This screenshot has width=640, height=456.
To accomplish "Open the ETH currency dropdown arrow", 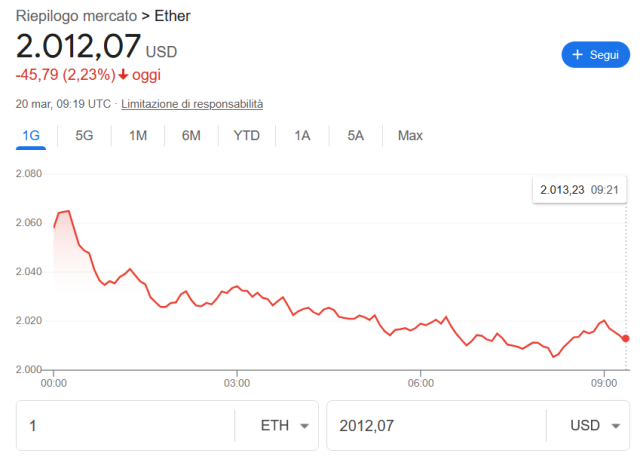I will tap(304, 426).
